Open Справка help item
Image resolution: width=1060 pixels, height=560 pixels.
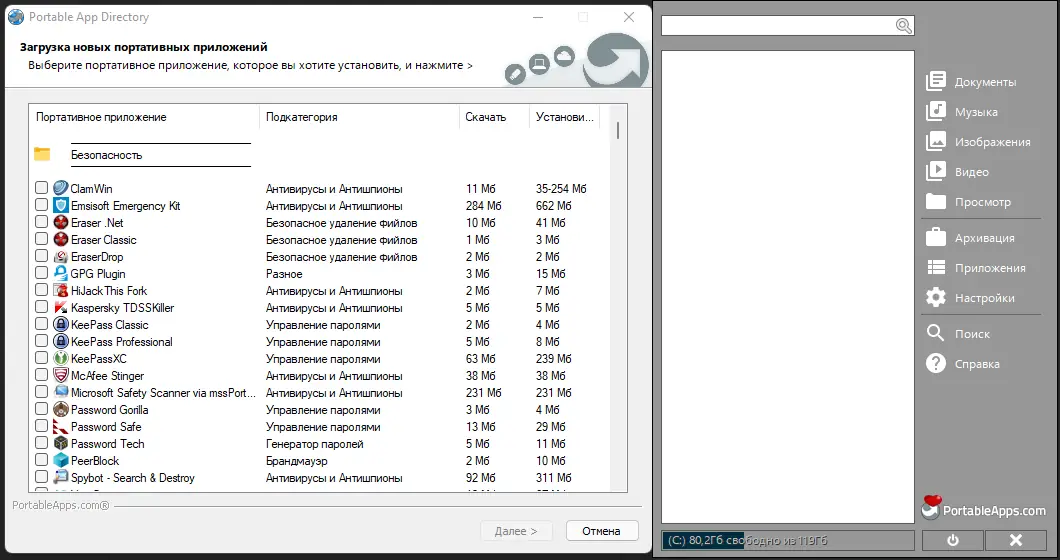coord(962,363)
